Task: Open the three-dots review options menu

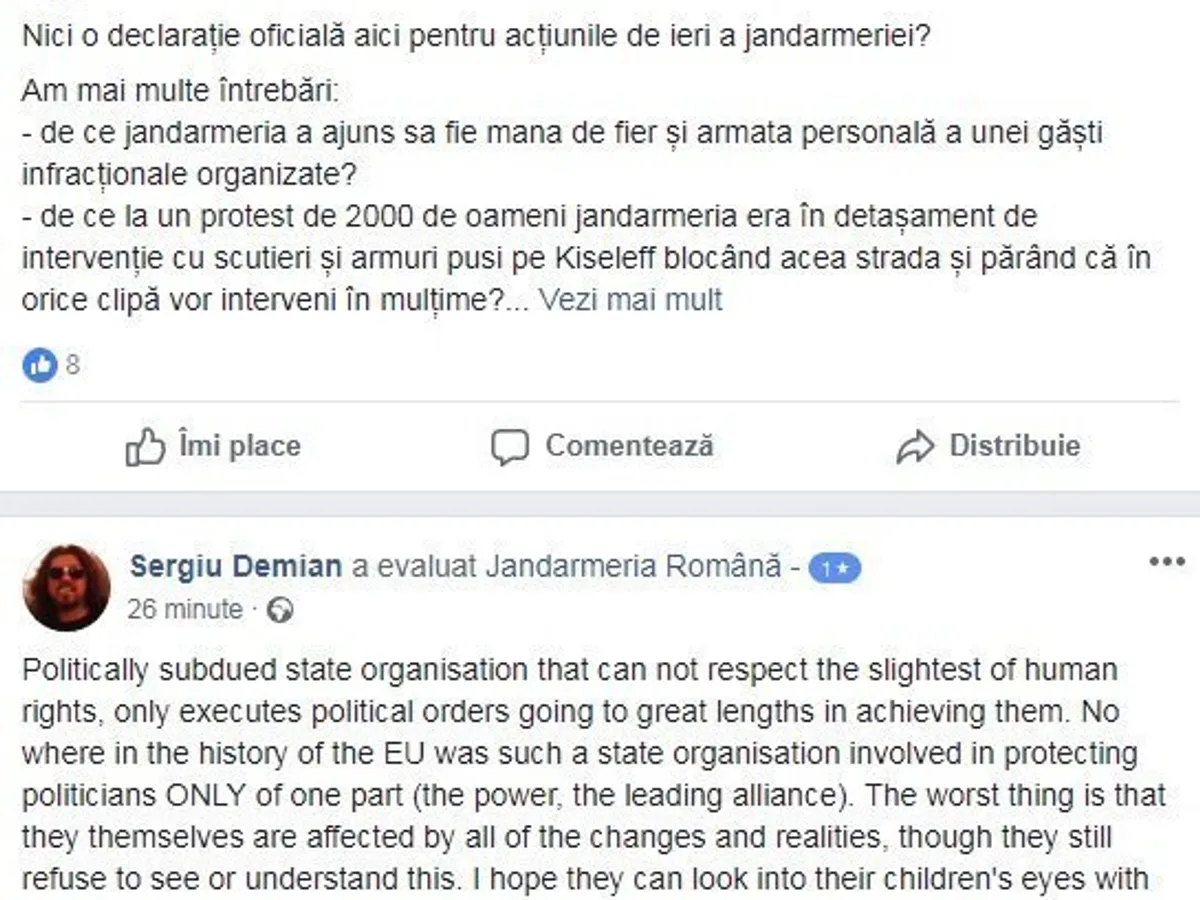Action: (x=1166, y=562)
